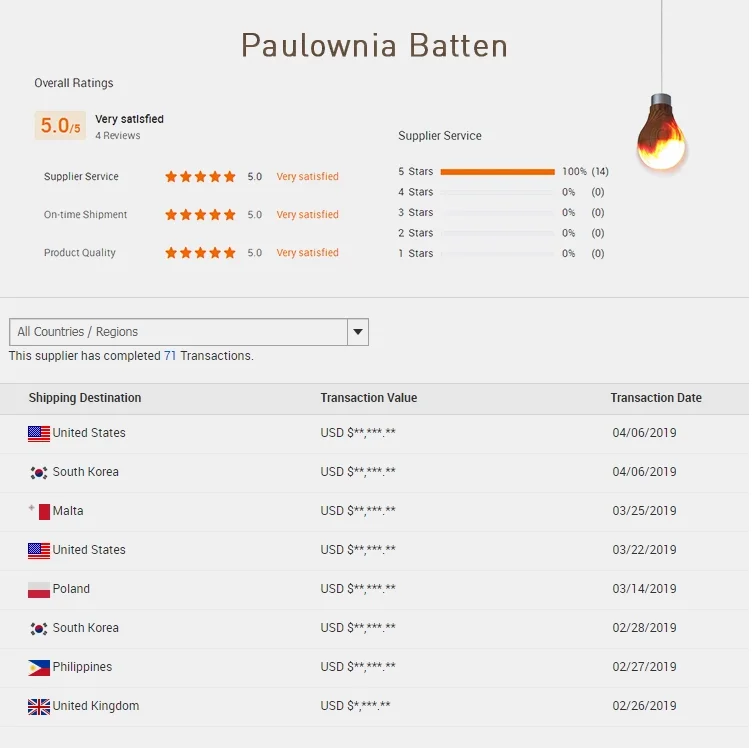Click the Philippines flag icon
Image resolution: width=753 pixels, height=748 pixels.
pyautogui.click(x=39, y=667)
